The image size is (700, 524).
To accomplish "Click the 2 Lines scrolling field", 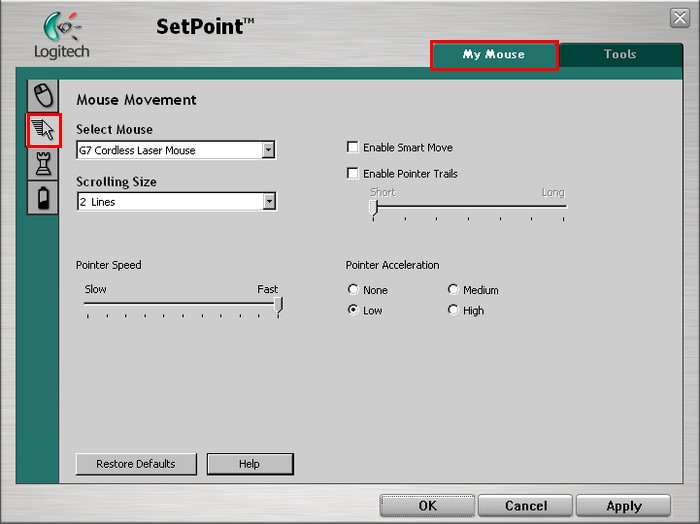I will [x=176, y=201].
